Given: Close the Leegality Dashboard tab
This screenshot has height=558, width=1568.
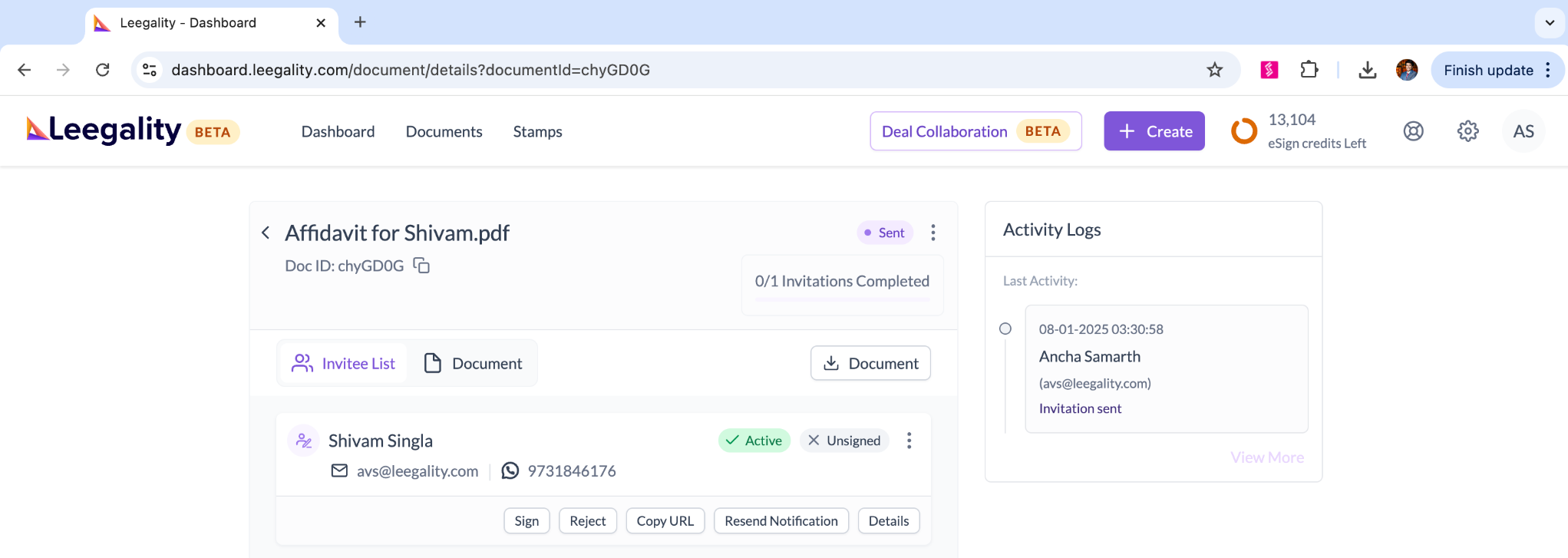Looking at the screenshot, I should click(x=321, y=23).
